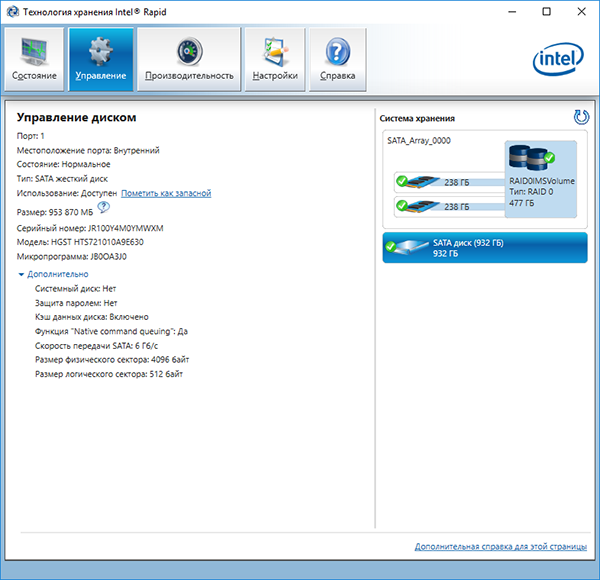Click the Система хранения heading
The height and width of the screenshot is (580, 600).
coord(417,119)
